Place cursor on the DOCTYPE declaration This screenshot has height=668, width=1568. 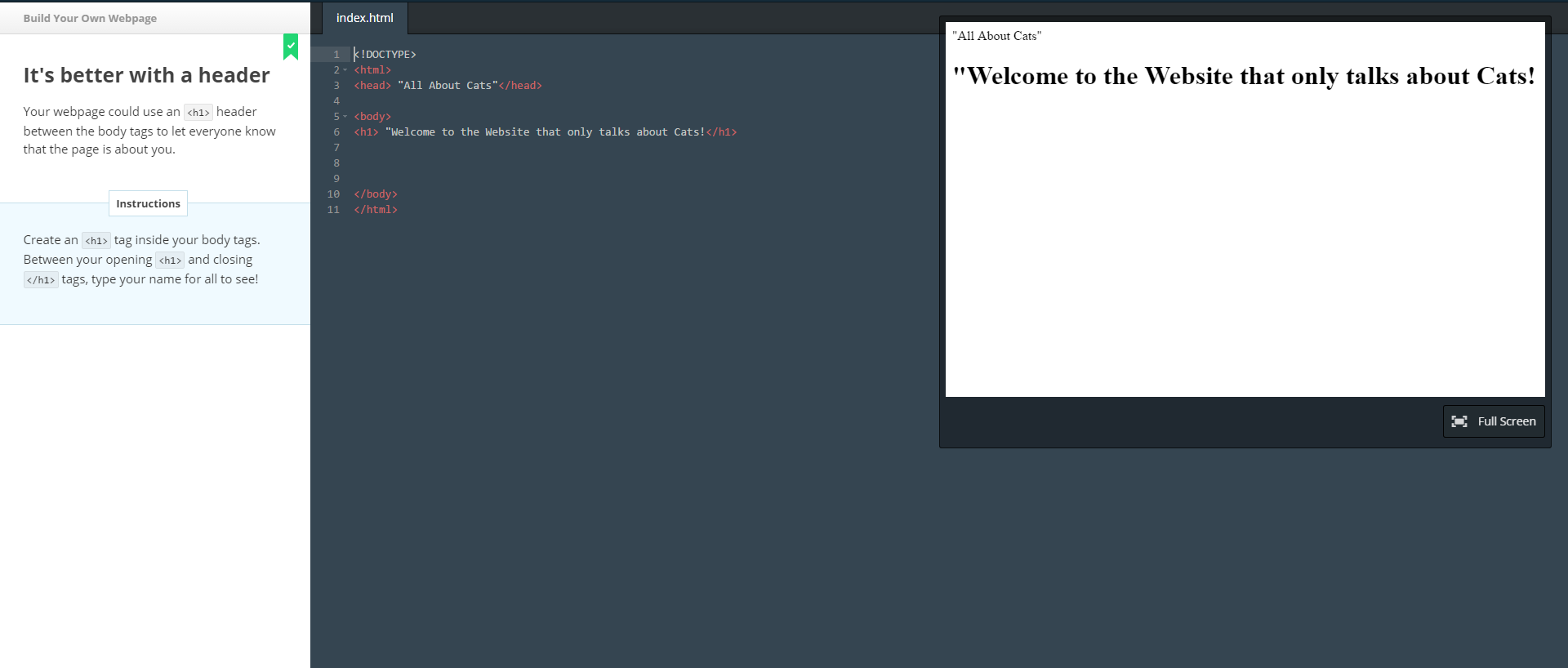pyautogui.click(x=385, y=55)
